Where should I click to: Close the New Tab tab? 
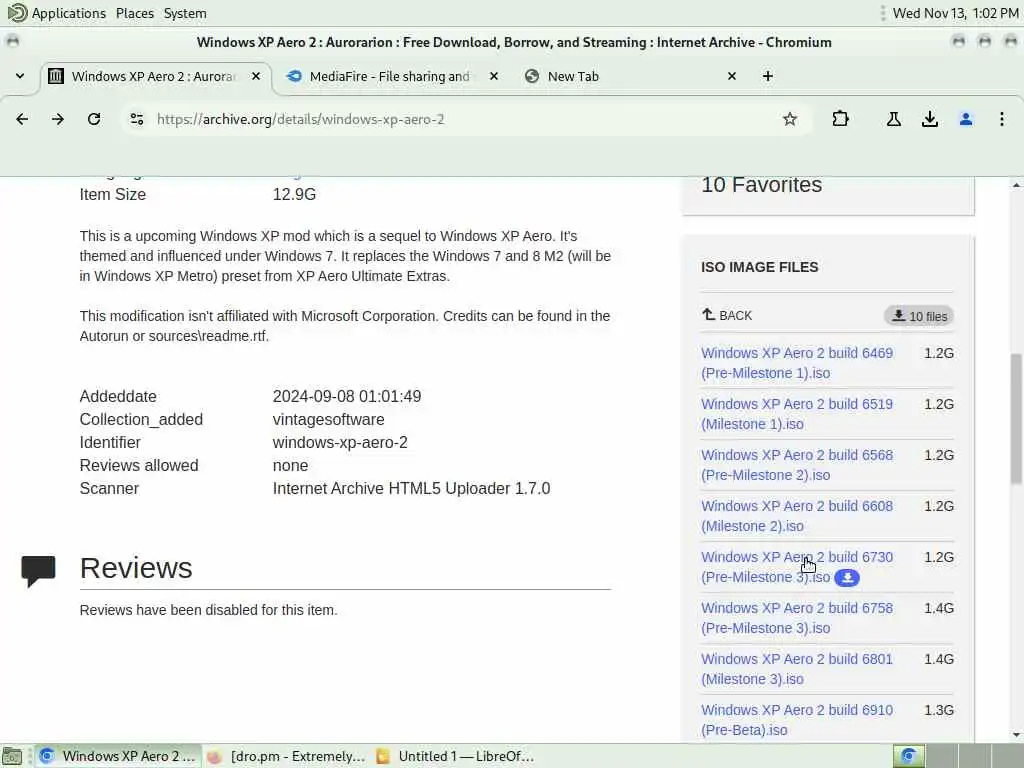pyautogui.click(x=731, y=76)
